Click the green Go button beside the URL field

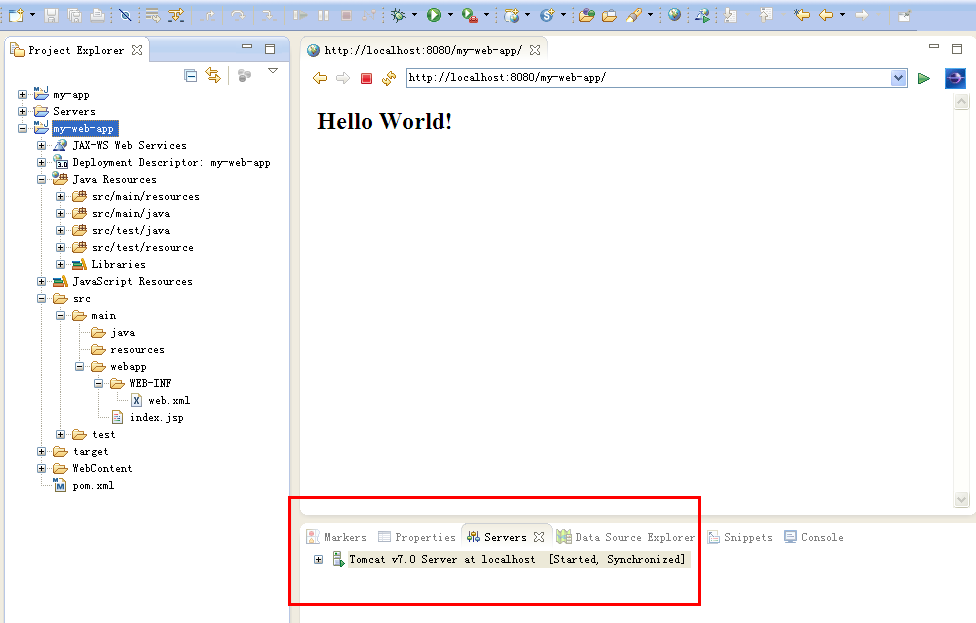(923, 77)
